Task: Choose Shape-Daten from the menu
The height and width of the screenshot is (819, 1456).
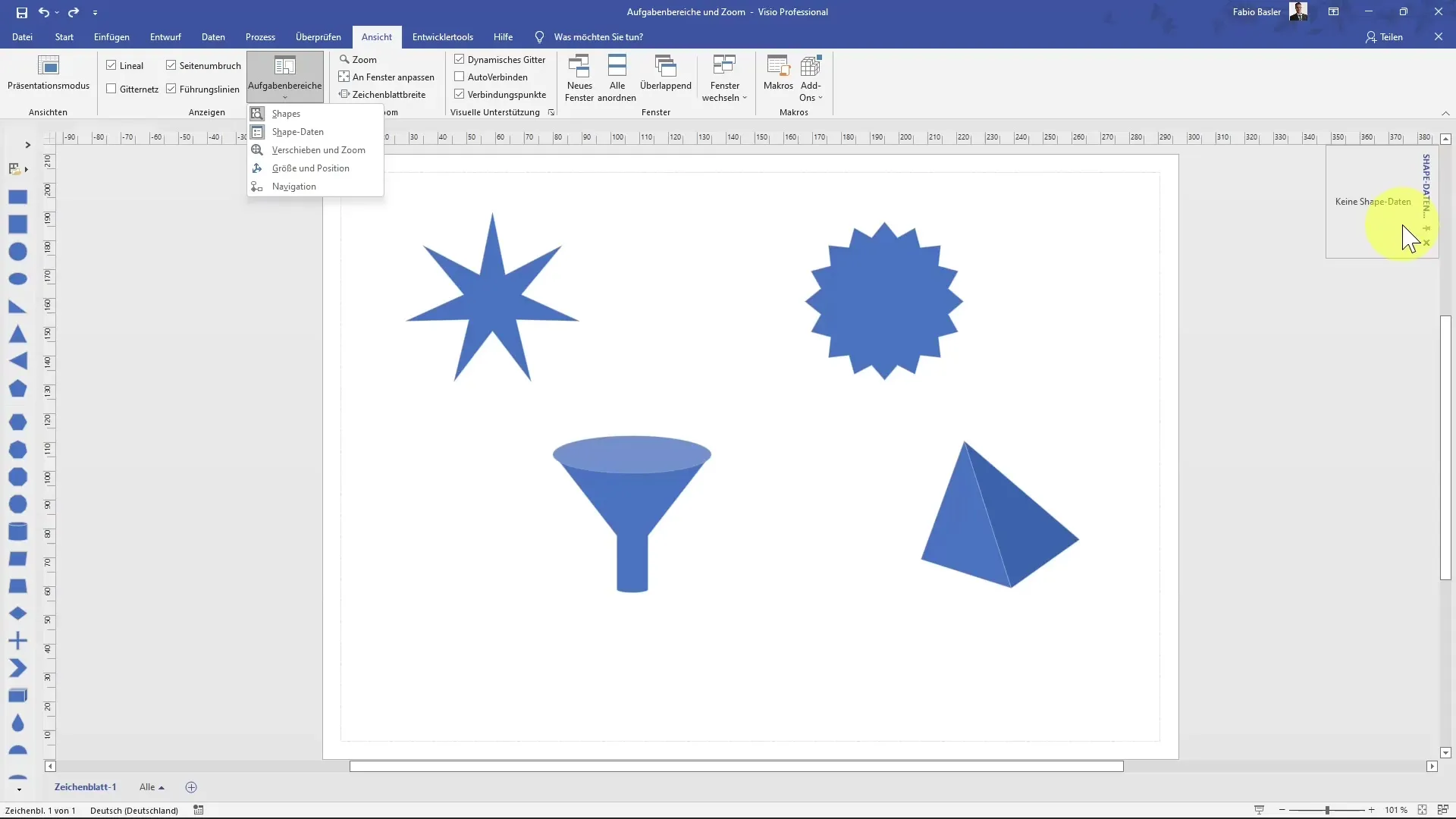Action: [315, 132]
